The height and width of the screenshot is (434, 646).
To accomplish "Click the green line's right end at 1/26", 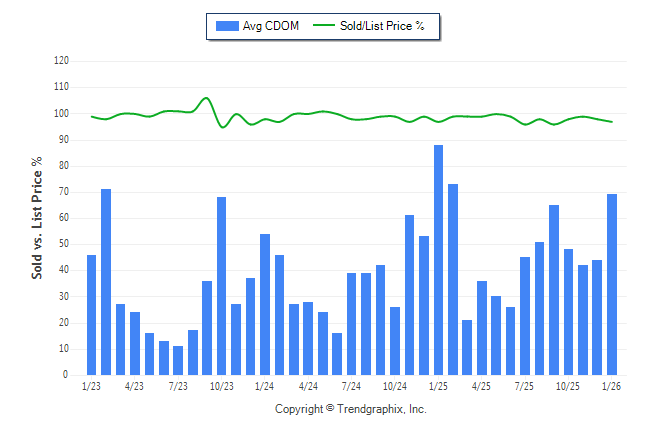I will pyautogui.click(x=612, y=122).
